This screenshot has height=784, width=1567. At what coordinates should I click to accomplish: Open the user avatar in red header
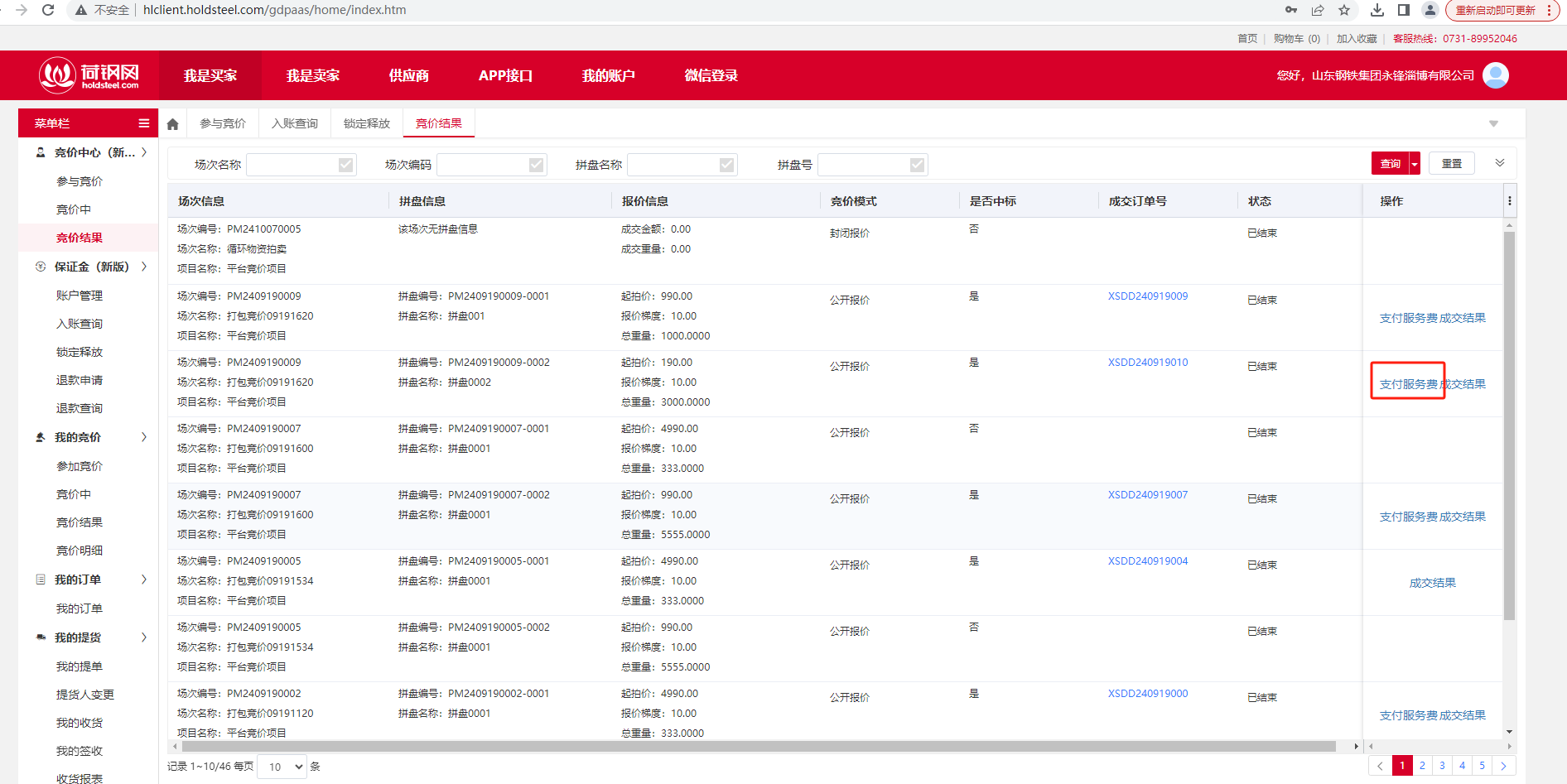click(1496, 75)
